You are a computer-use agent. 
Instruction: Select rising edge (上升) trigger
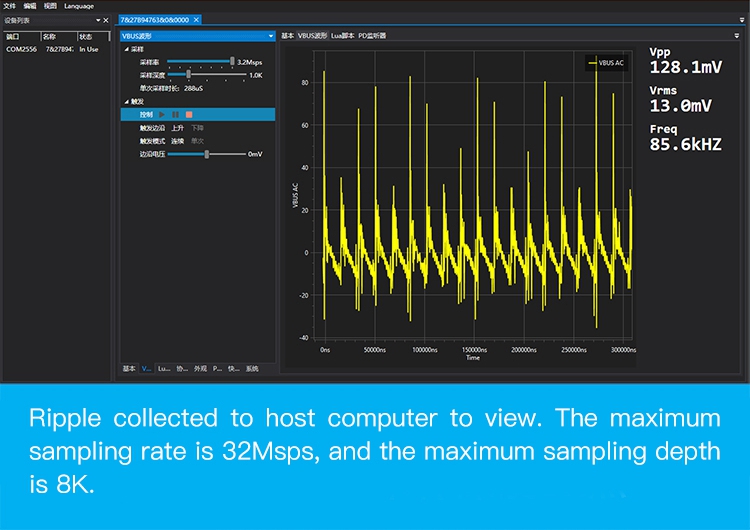(177, 128)
